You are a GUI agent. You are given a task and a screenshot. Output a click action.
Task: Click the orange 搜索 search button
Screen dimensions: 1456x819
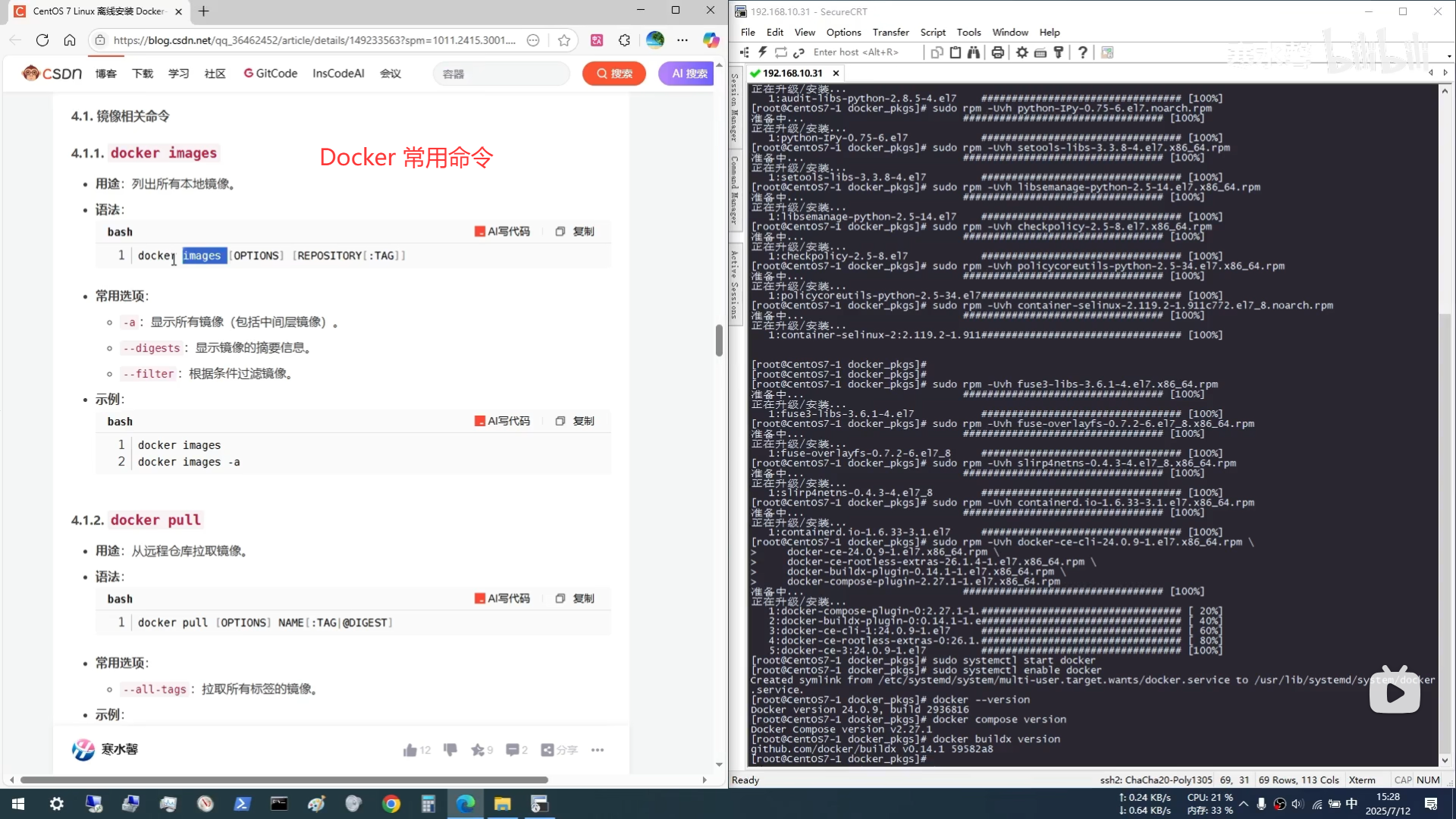[614, 74]
